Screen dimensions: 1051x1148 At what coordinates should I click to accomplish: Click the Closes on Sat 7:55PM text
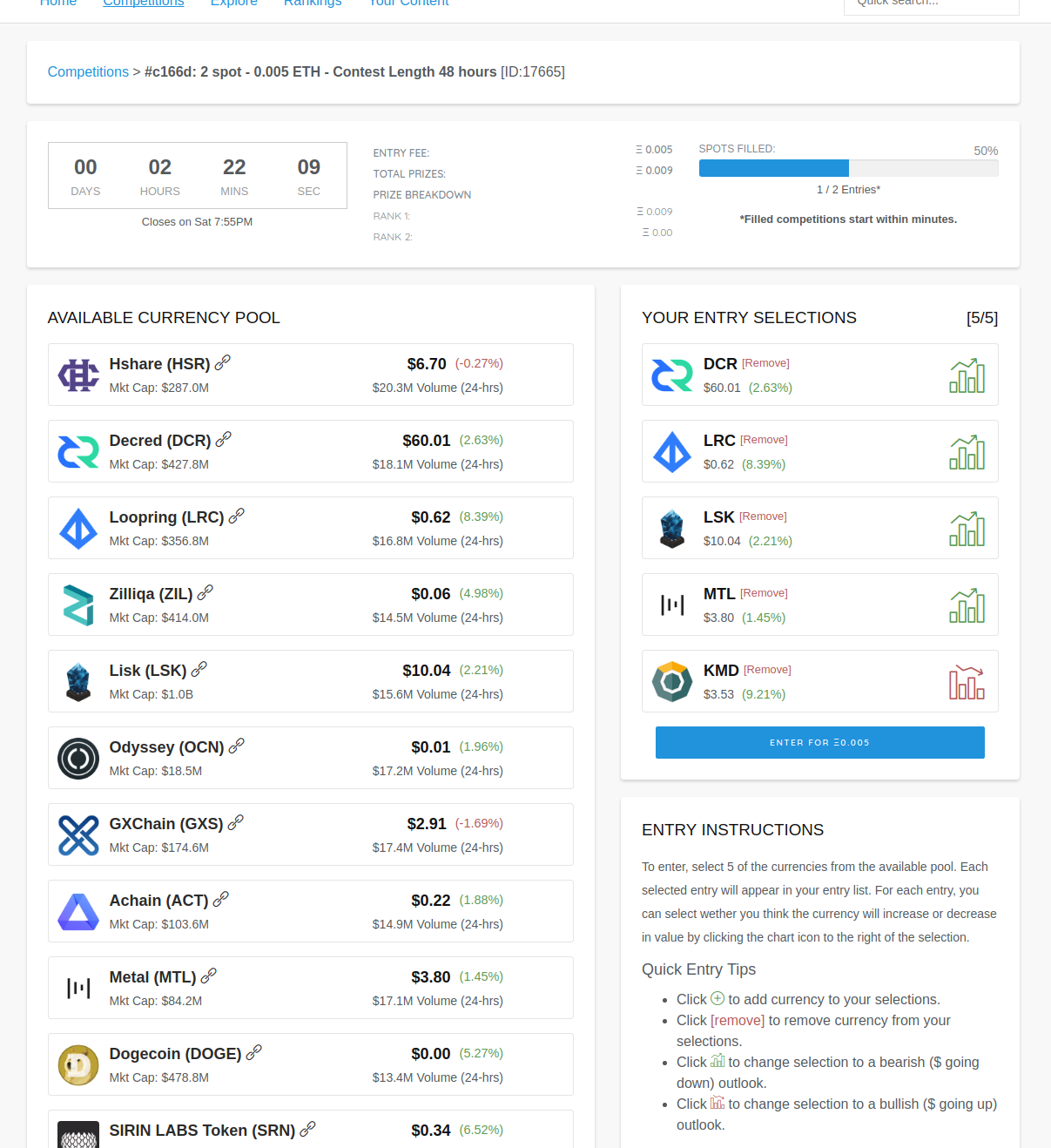pos(198,222)
